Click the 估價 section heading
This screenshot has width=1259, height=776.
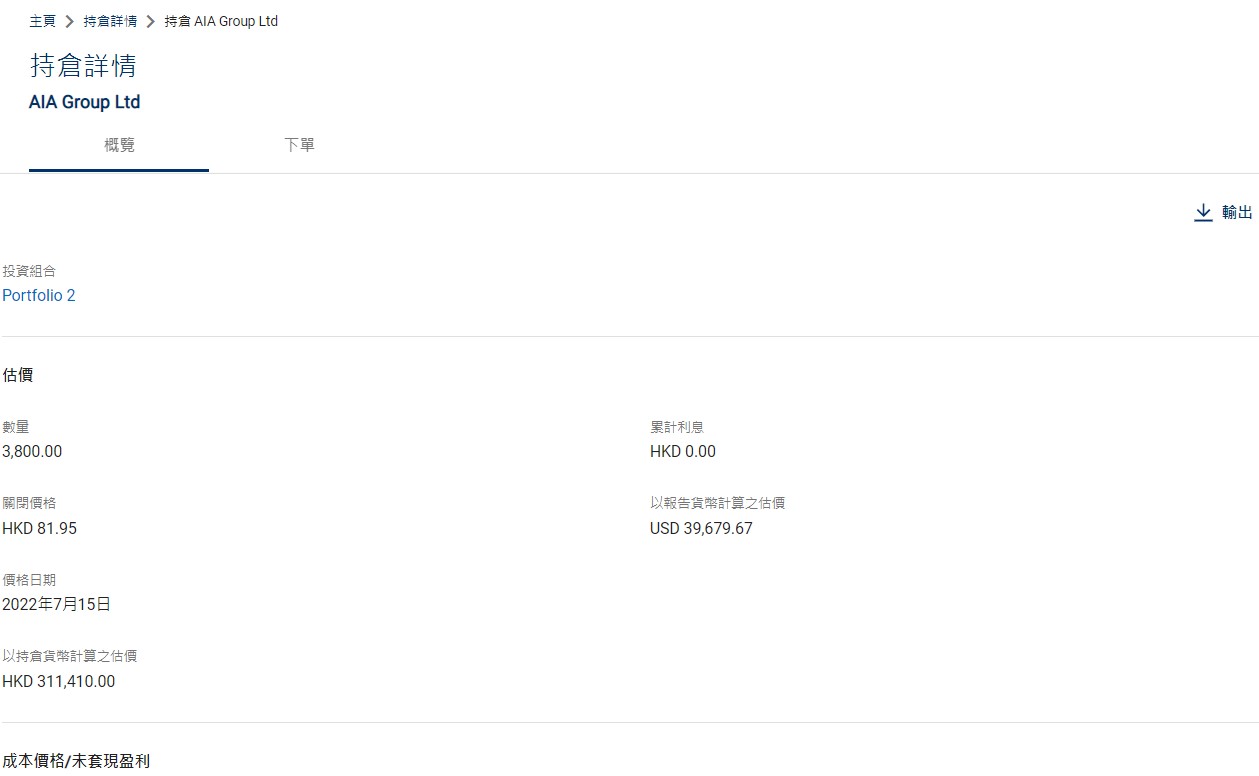click(18, 375)
